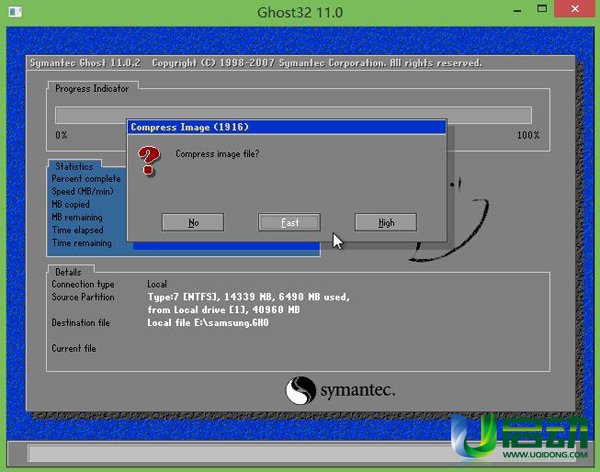Click the Progress Indicator label
The height and width of the screenshot is (472, 600).
[x=92, y=88]
